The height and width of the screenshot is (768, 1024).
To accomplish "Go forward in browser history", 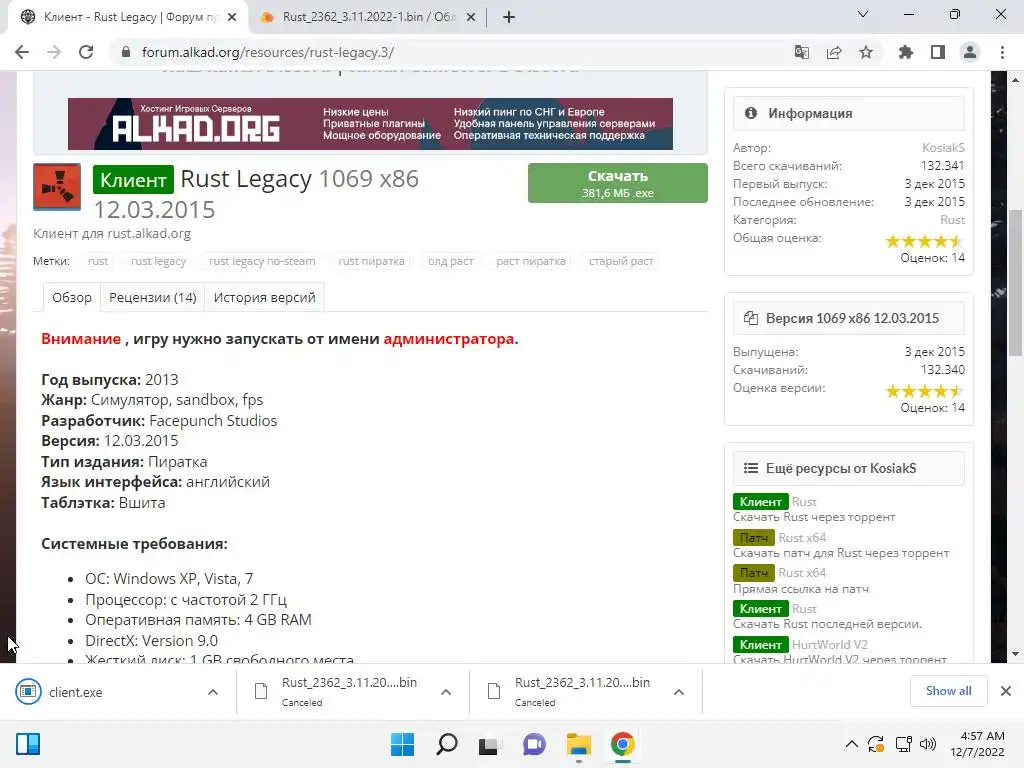I will click(x=54, y=52).
